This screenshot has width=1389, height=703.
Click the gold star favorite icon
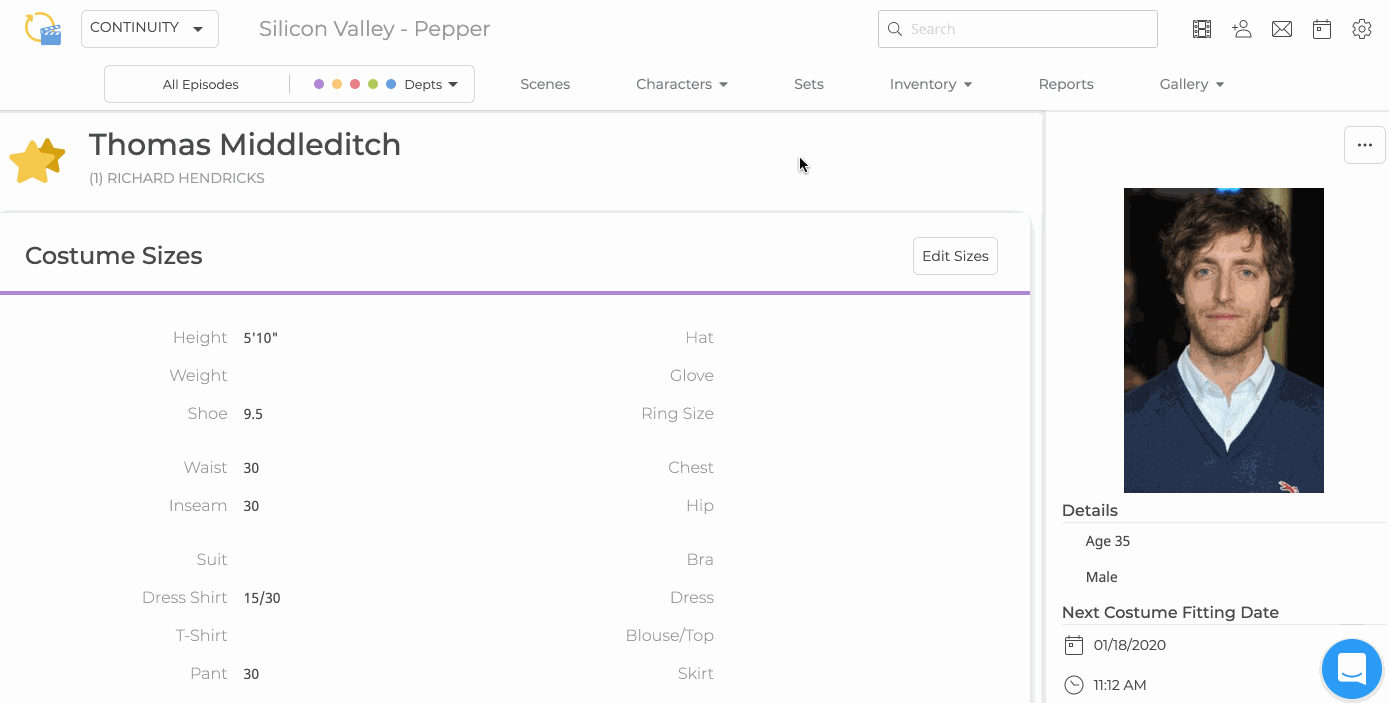pos(37,160)
